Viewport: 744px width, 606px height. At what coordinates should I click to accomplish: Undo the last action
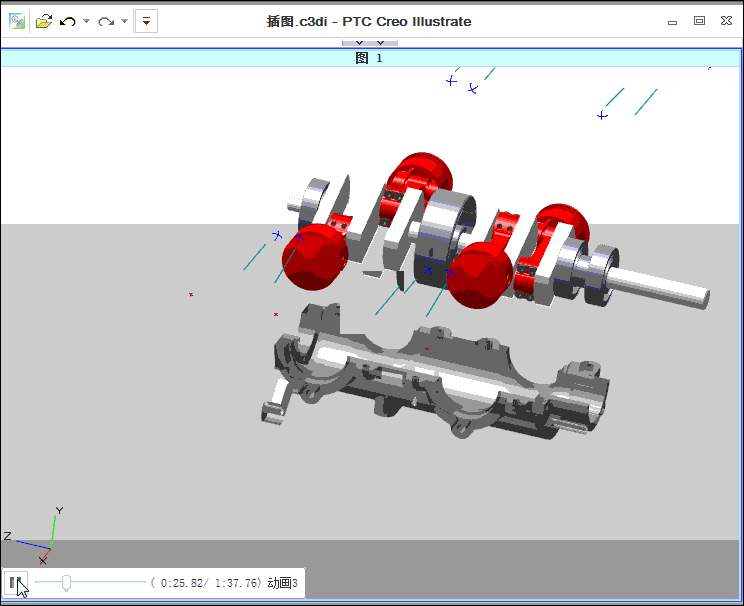click(x=68, y=21)
